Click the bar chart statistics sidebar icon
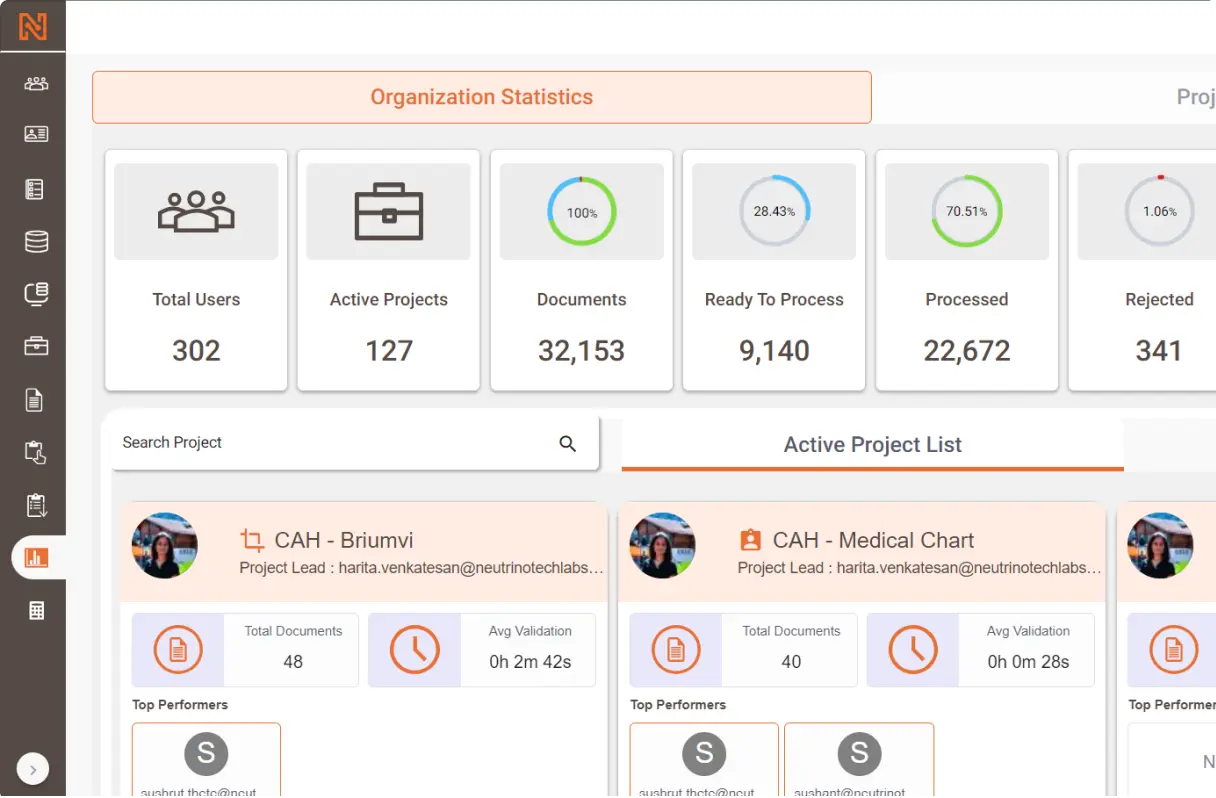This screenshot has width=1216, height=798. pos(37,558)
